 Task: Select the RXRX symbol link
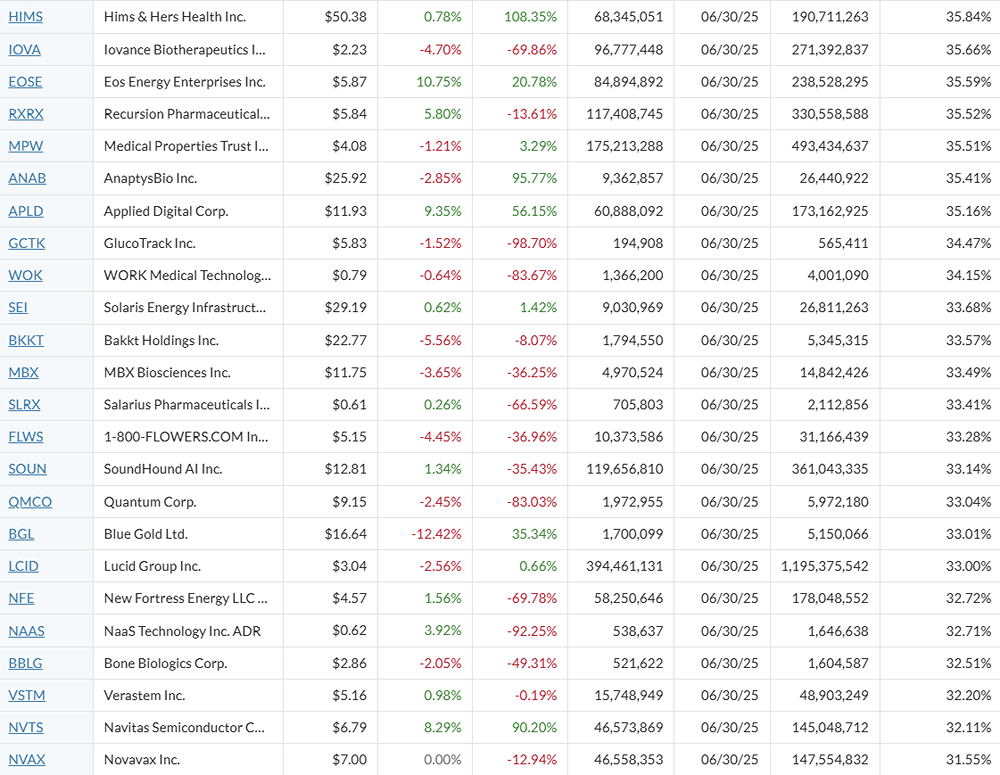[26, 114]
